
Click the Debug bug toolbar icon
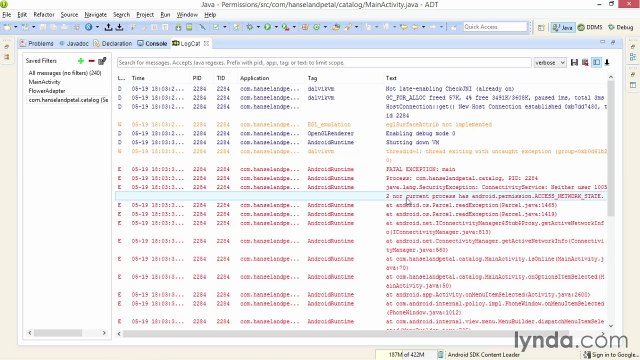(249, 27)
